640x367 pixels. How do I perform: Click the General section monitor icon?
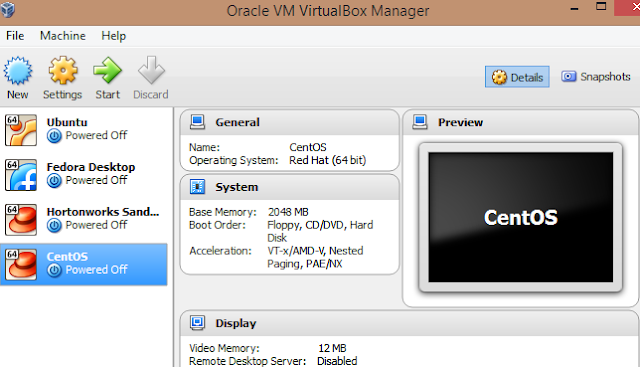tap(198, 122)
